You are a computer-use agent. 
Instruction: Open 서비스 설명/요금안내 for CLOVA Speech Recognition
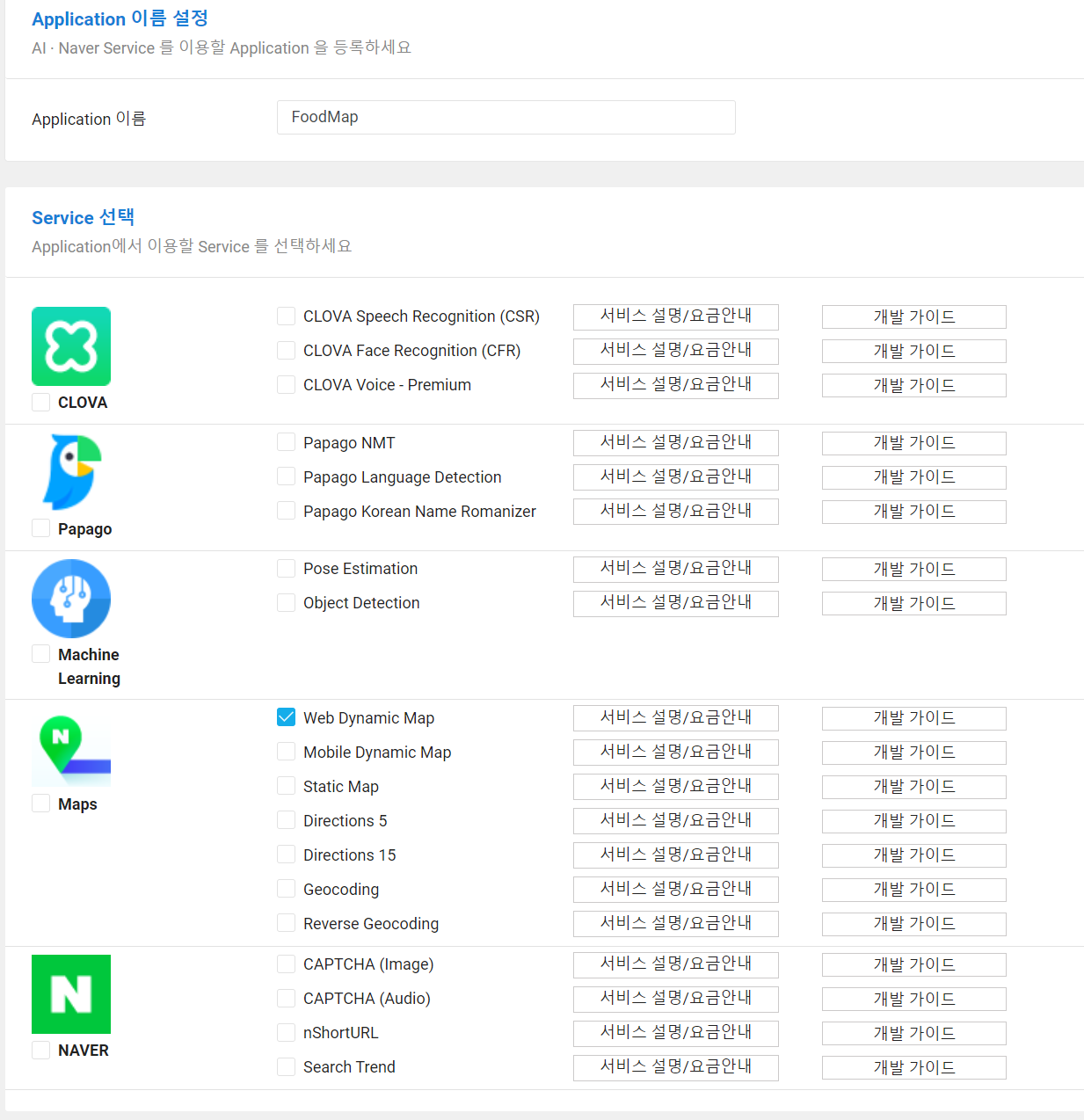(676, 316)
